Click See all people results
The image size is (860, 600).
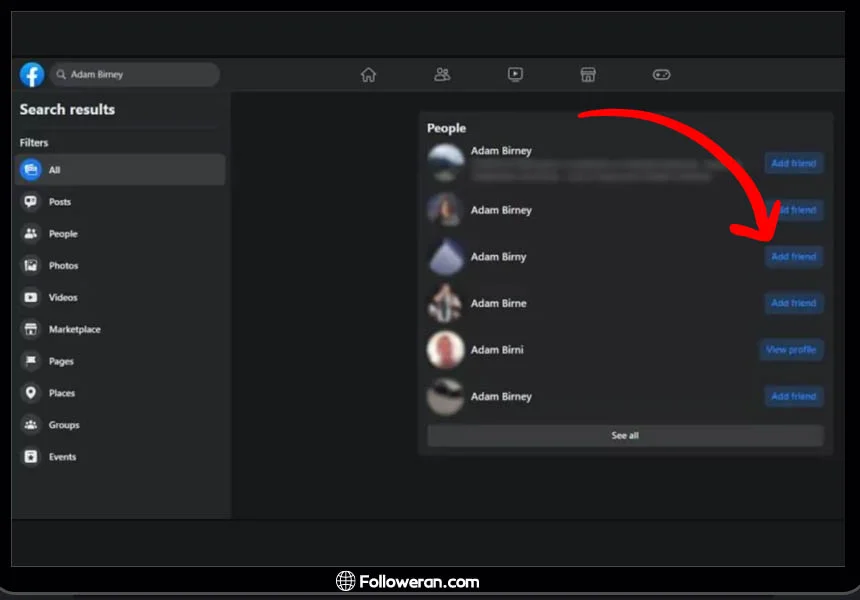[x=625, y=436]
